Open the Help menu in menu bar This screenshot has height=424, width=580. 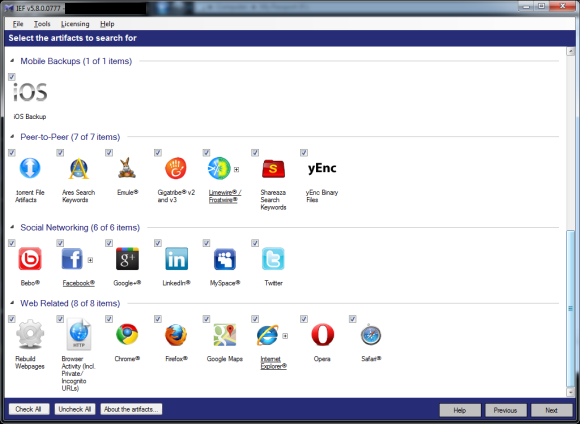(107, 24)
